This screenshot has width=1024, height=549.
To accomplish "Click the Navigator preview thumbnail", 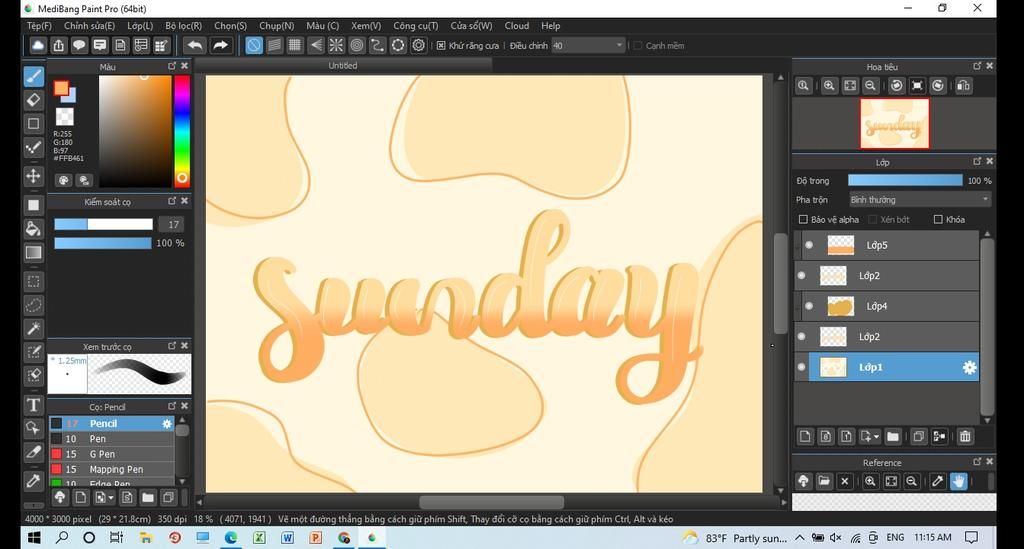I will (894, 123).
